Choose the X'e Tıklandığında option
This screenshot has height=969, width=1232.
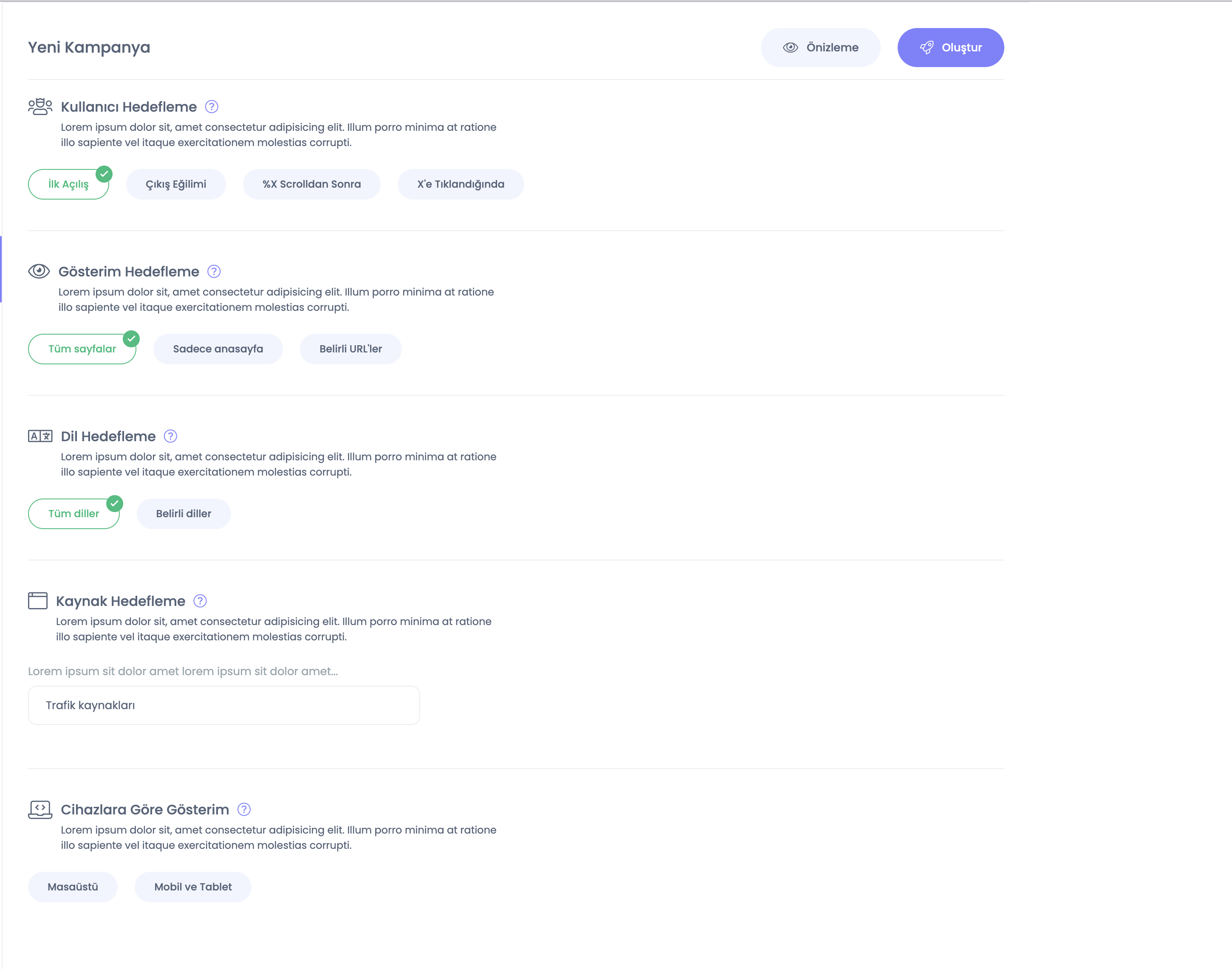(461, 184)
